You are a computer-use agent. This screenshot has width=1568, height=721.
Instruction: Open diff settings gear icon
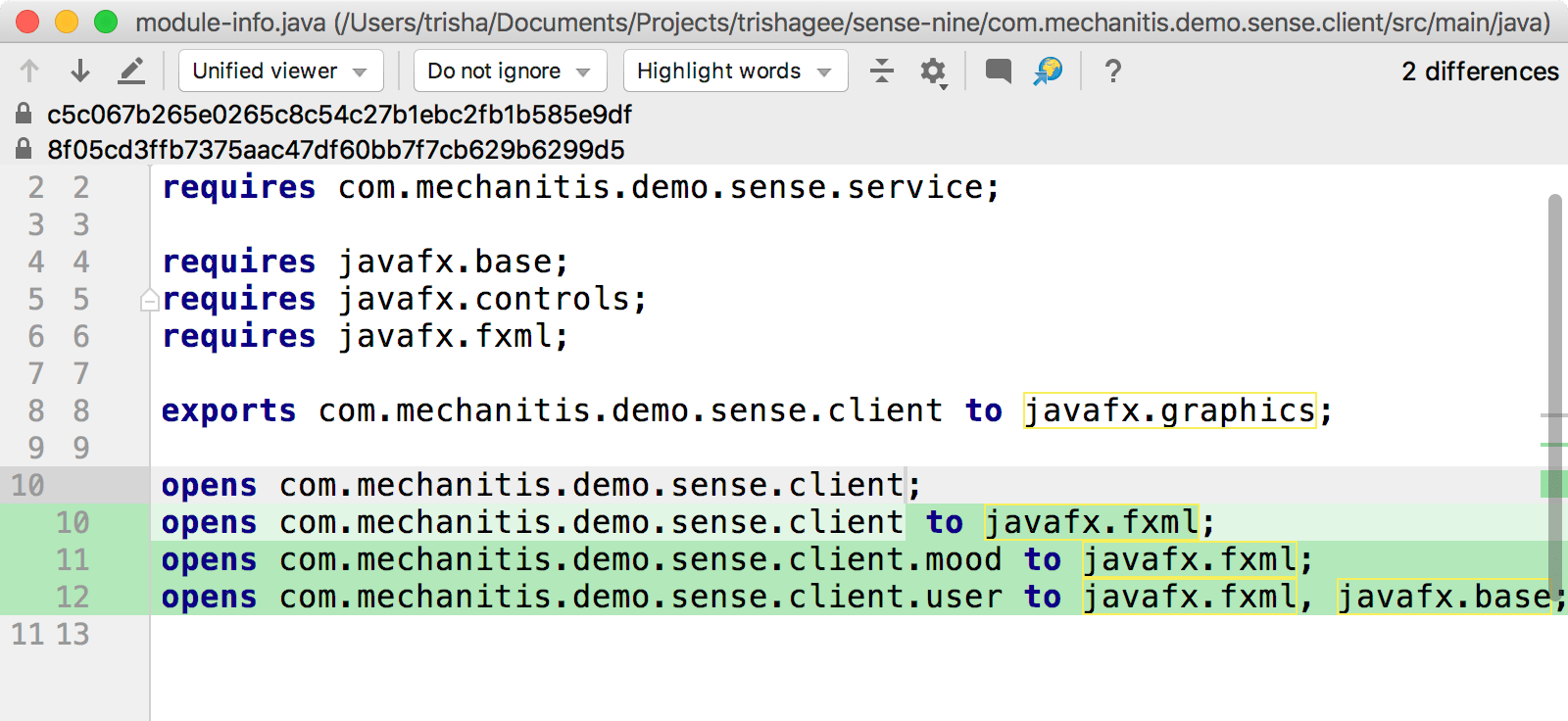click(933, 72)
